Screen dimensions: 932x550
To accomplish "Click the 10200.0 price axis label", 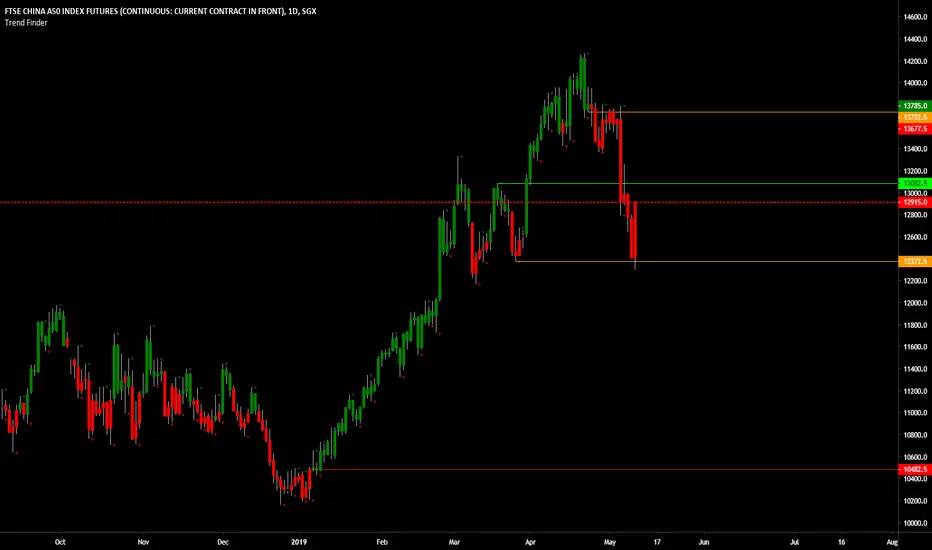I will click(x=916, y=501).
